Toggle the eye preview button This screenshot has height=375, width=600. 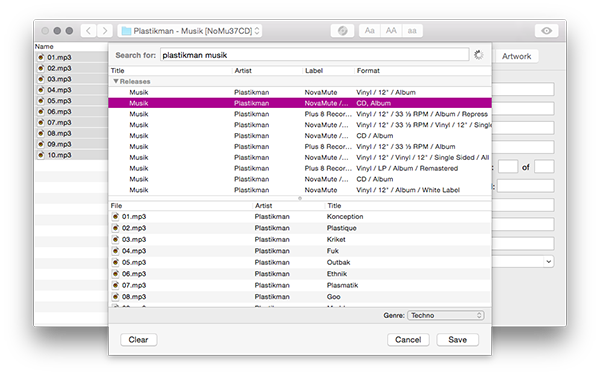pos(546,31)
